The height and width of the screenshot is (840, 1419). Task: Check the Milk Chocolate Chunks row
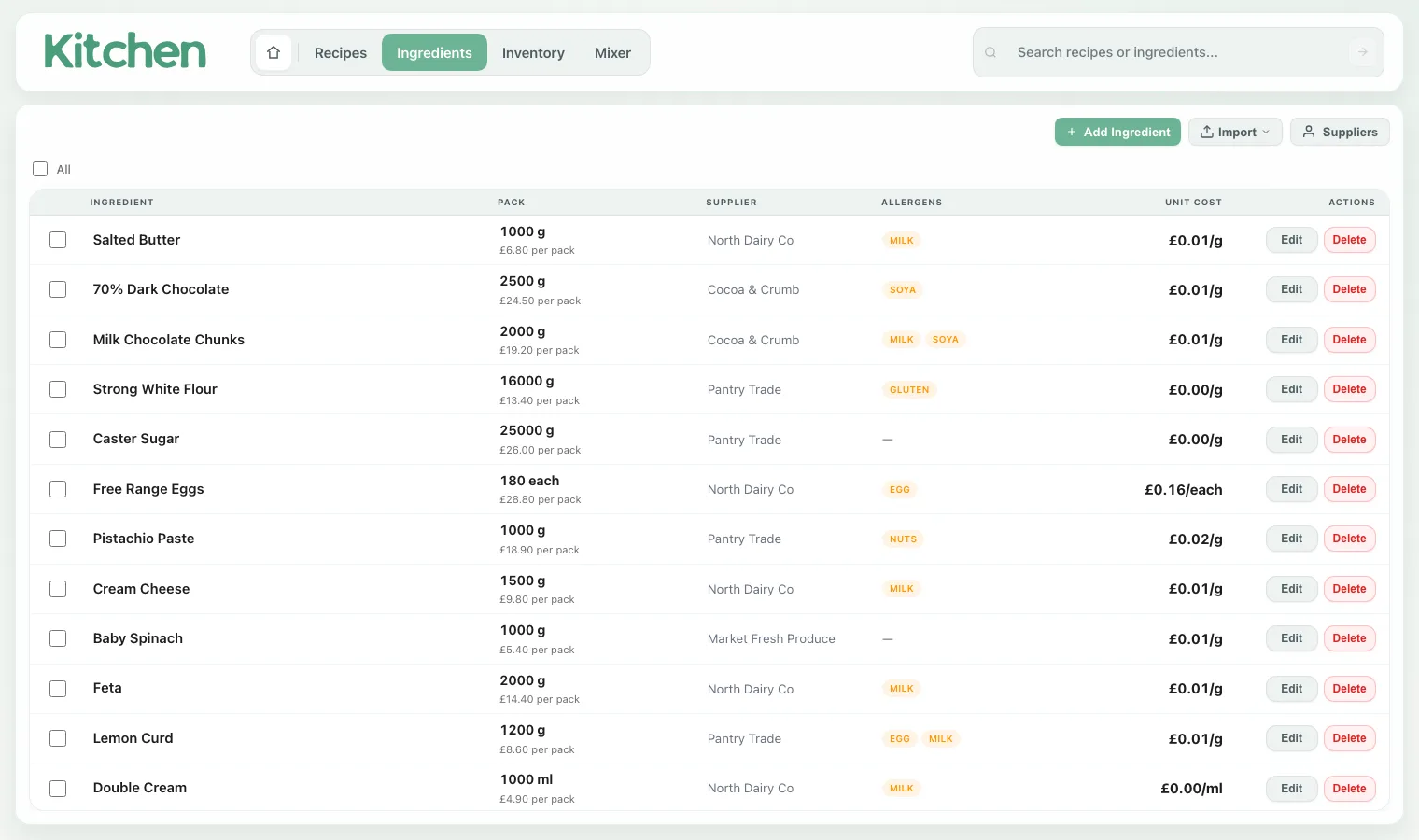[x=58, y=340]
